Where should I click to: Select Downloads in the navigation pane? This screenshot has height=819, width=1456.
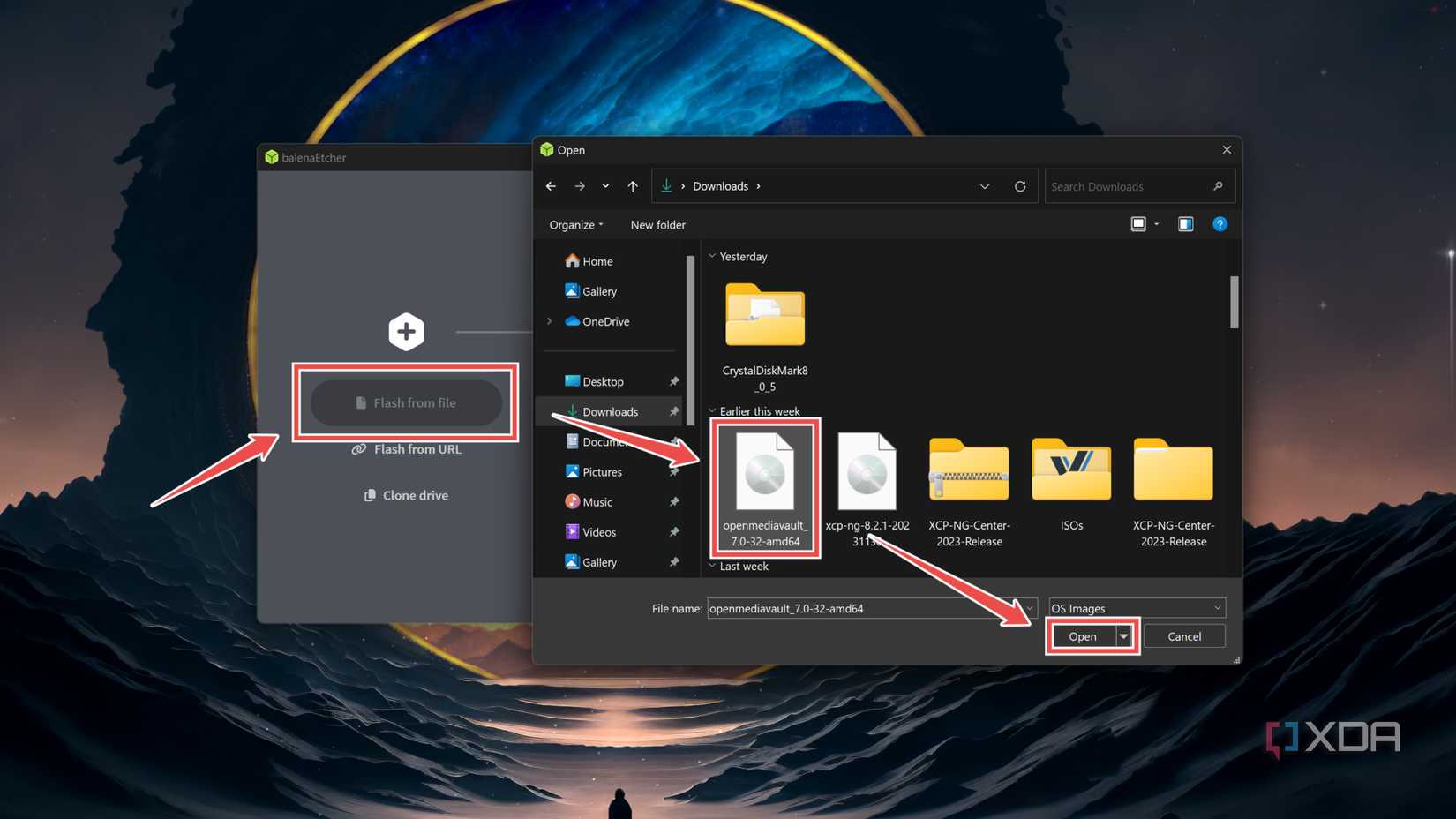(x=610, y=411)
